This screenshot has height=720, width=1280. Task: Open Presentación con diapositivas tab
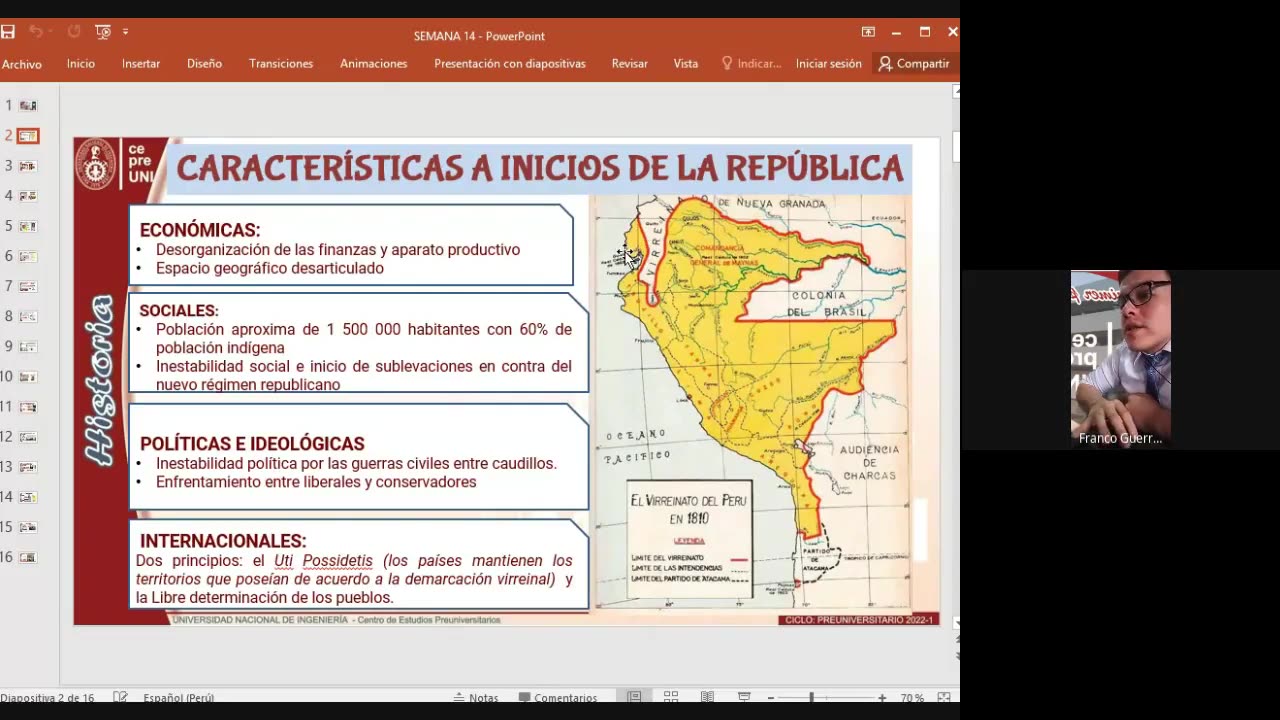click(510, 63)
